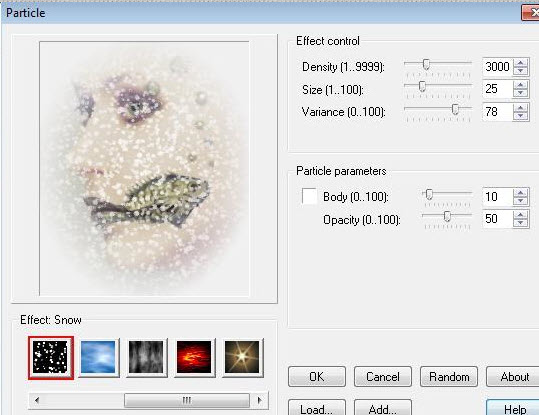Click the Density value input field
This screenshot has height=415, width=539.
[x=497, y=67]
